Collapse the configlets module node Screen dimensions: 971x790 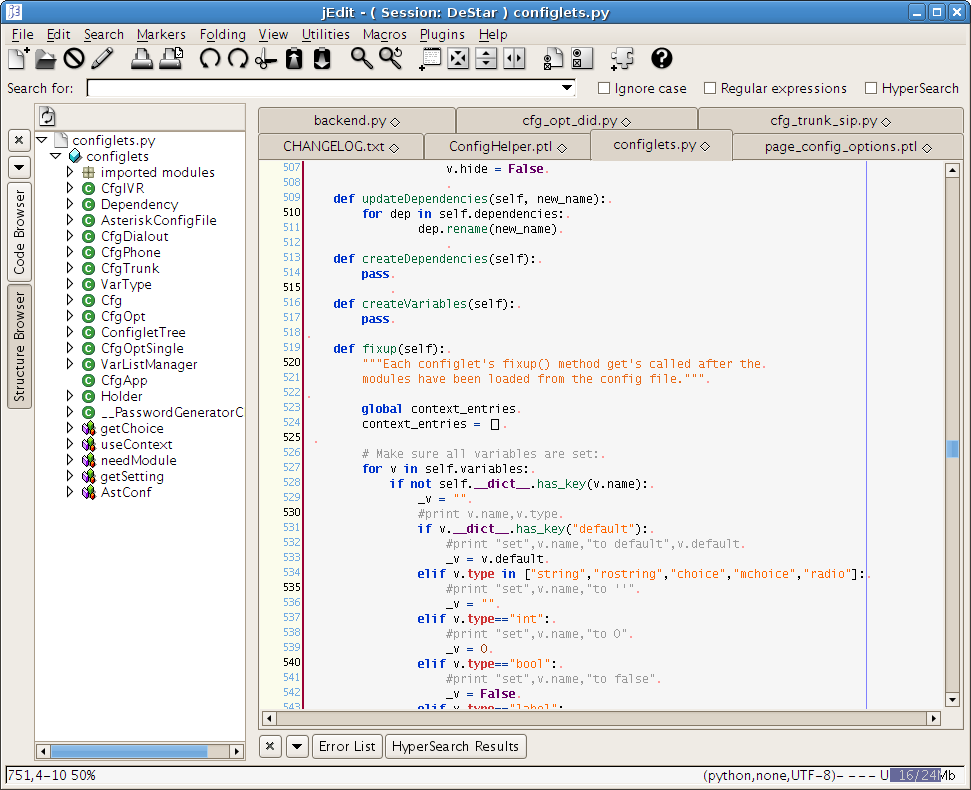(56, 156)
